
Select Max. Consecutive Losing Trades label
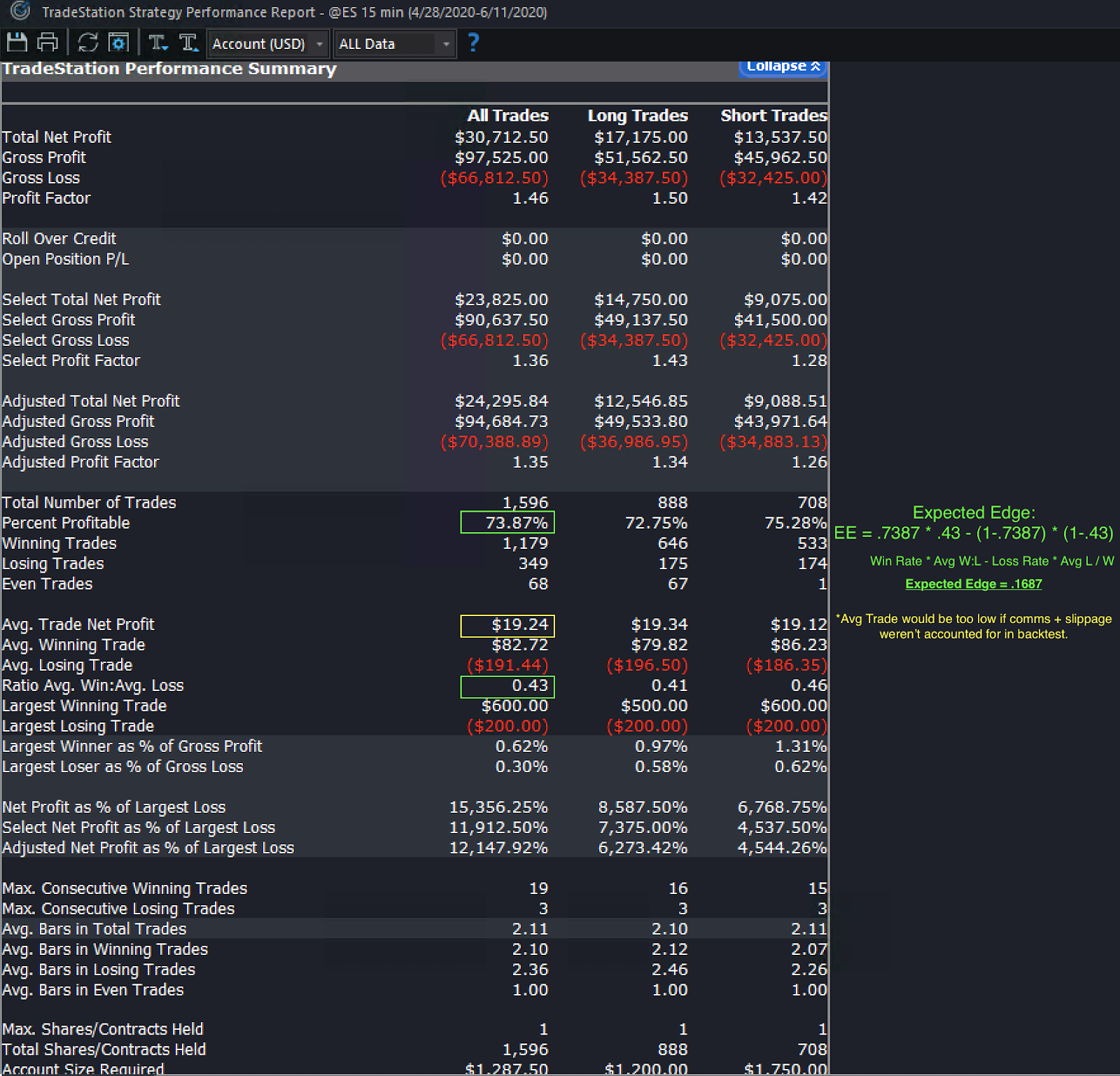(118, 909)
